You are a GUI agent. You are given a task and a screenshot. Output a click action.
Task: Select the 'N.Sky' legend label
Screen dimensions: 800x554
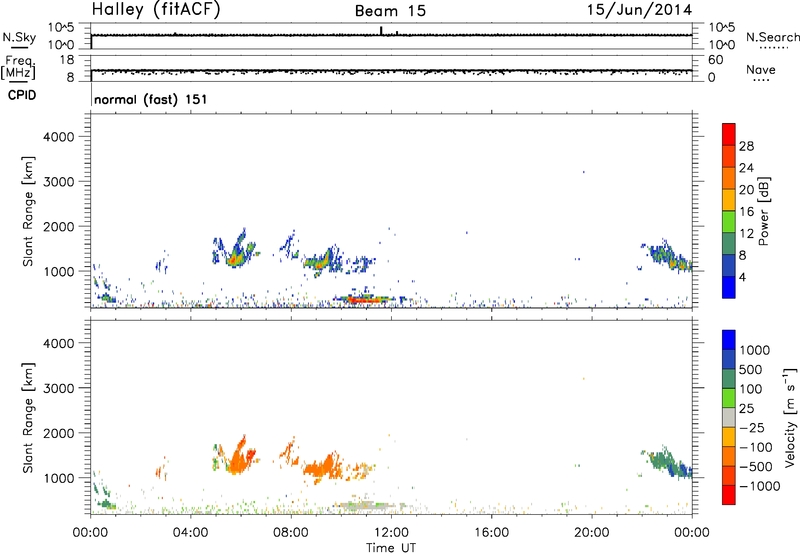[x=19, y=37]
